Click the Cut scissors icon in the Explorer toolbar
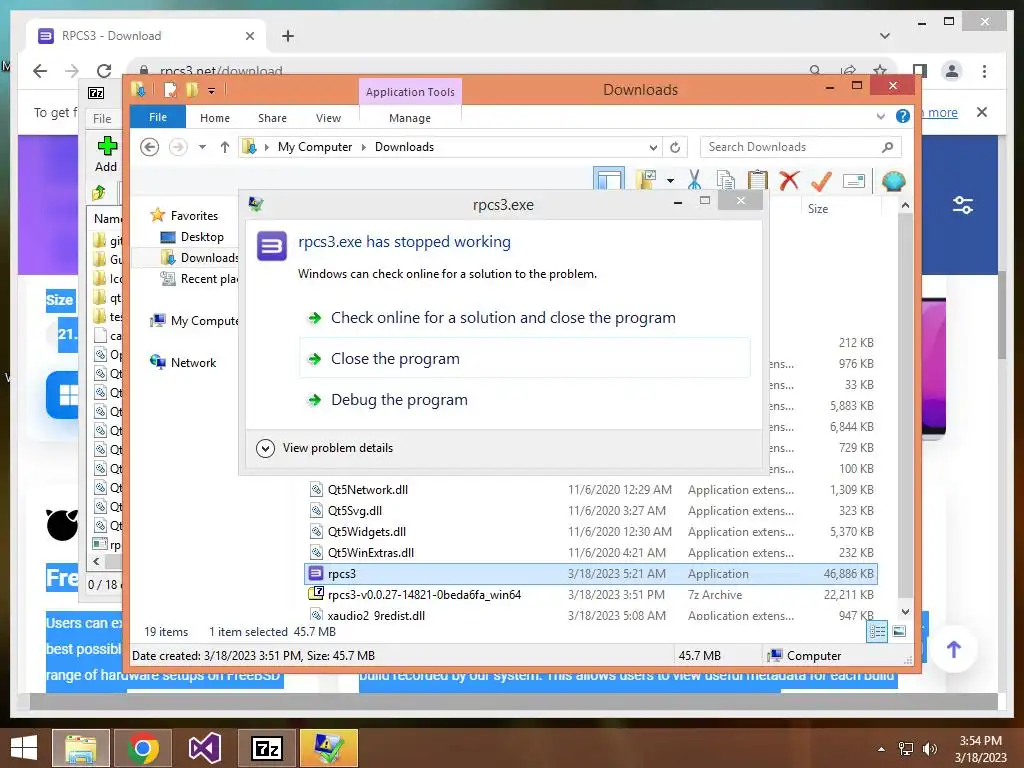This screenshot has height=768, width=1024. (694, 180)
